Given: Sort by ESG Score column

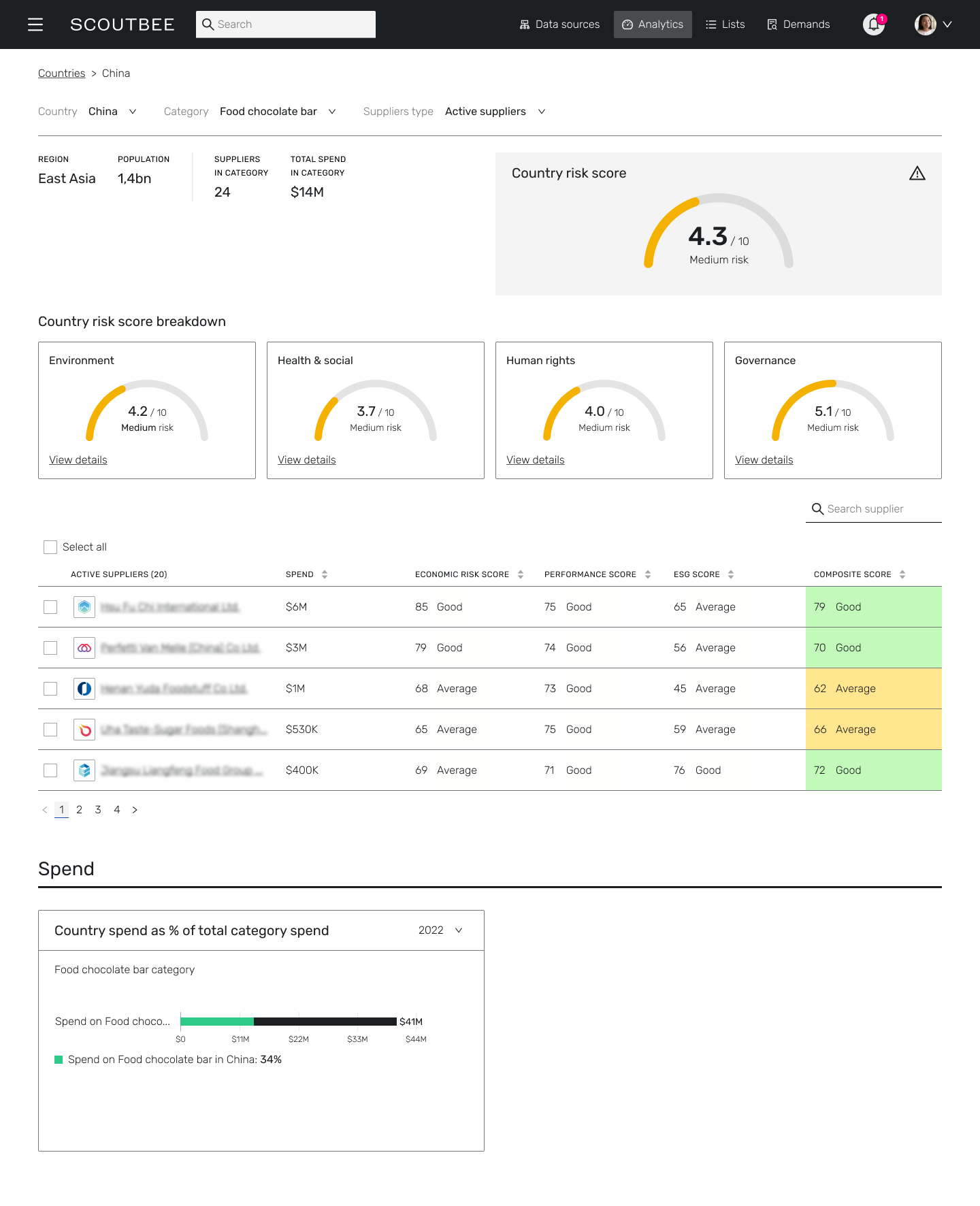Looking at the screenshot, I should pos(730,574).
